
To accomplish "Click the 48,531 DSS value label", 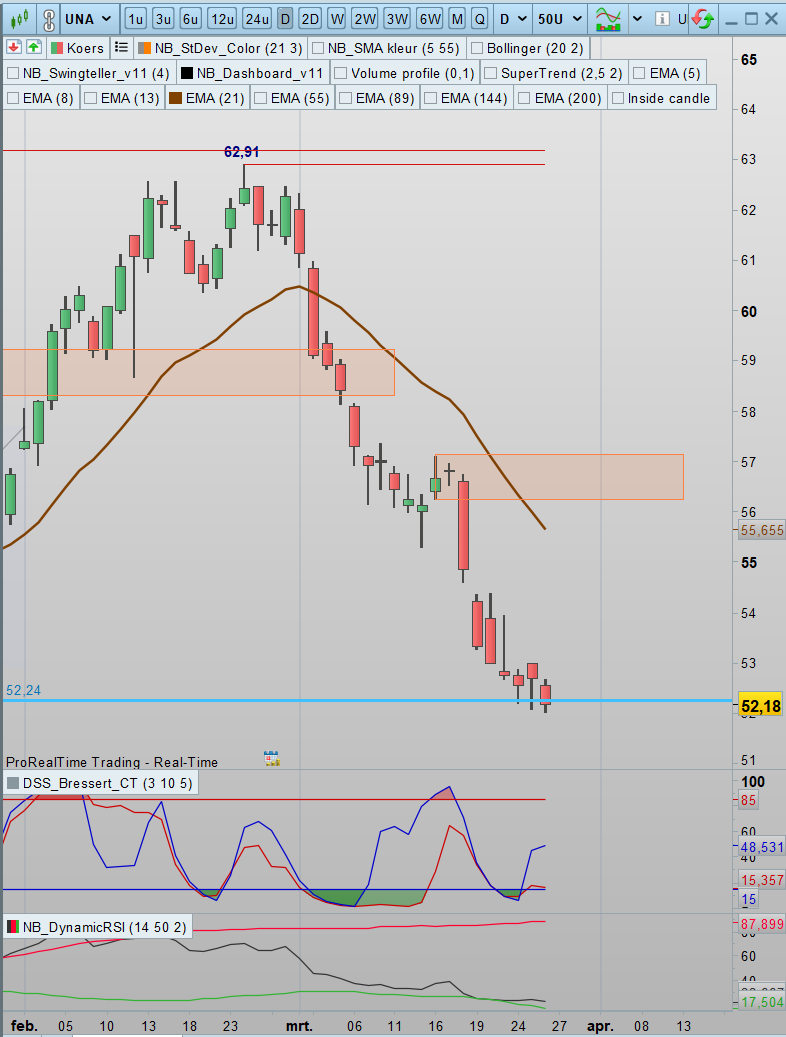I will click(x=762, y=847).
